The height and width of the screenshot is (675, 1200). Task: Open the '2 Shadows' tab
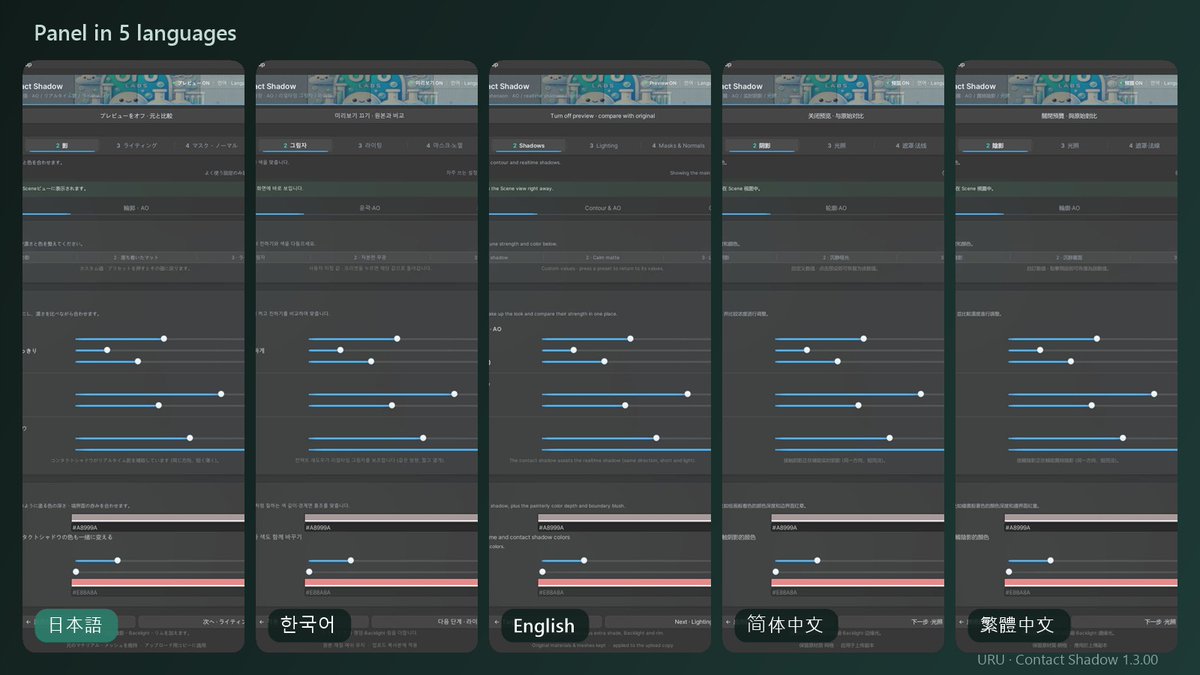tap(528, 145)
